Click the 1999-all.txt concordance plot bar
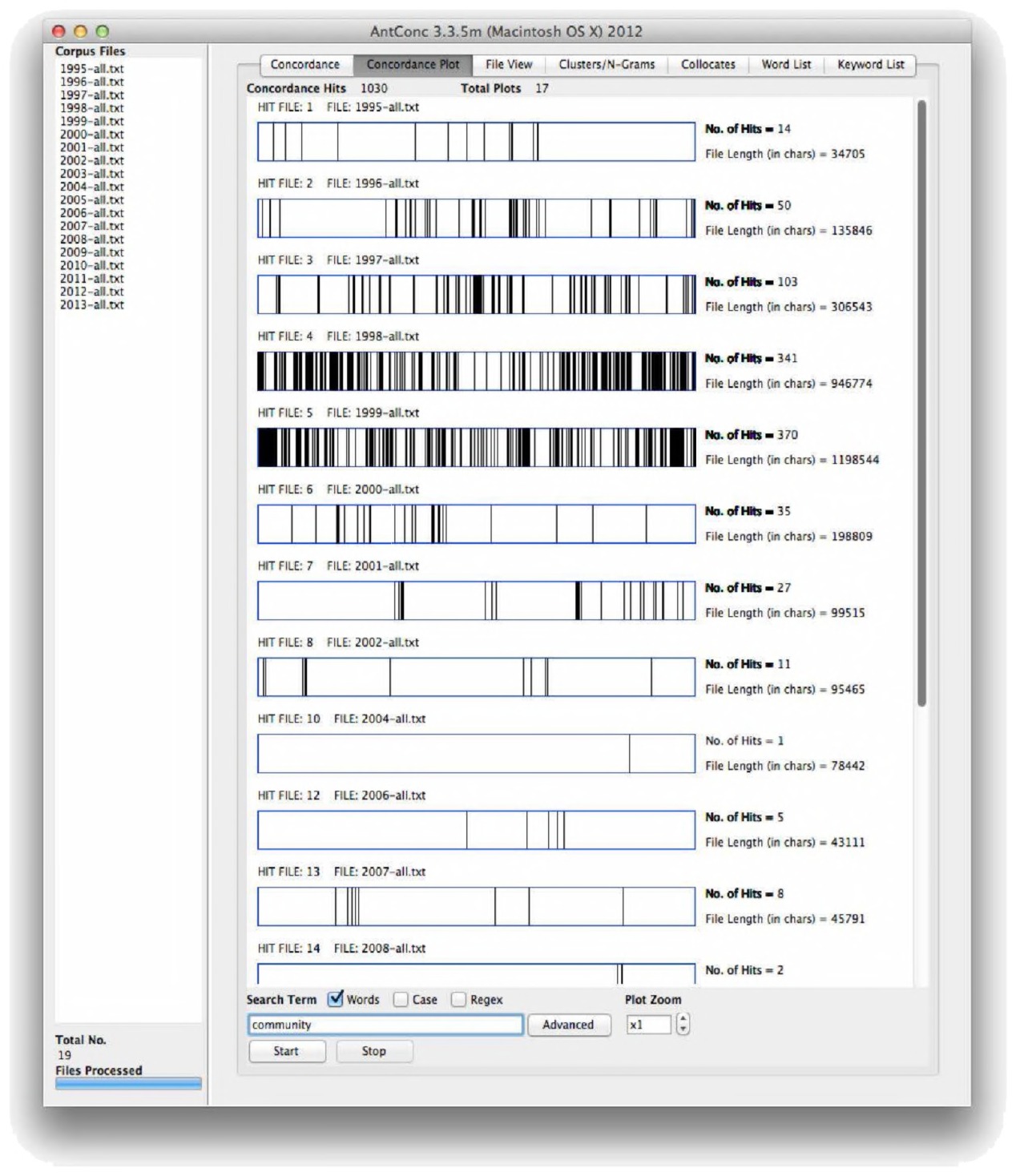 coord(476,448)
